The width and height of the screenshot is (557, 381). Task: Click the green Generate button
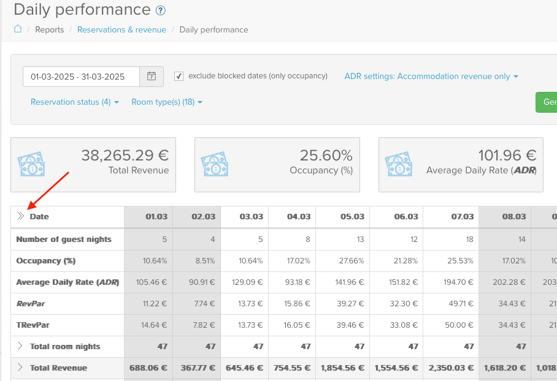click(546, 102)
